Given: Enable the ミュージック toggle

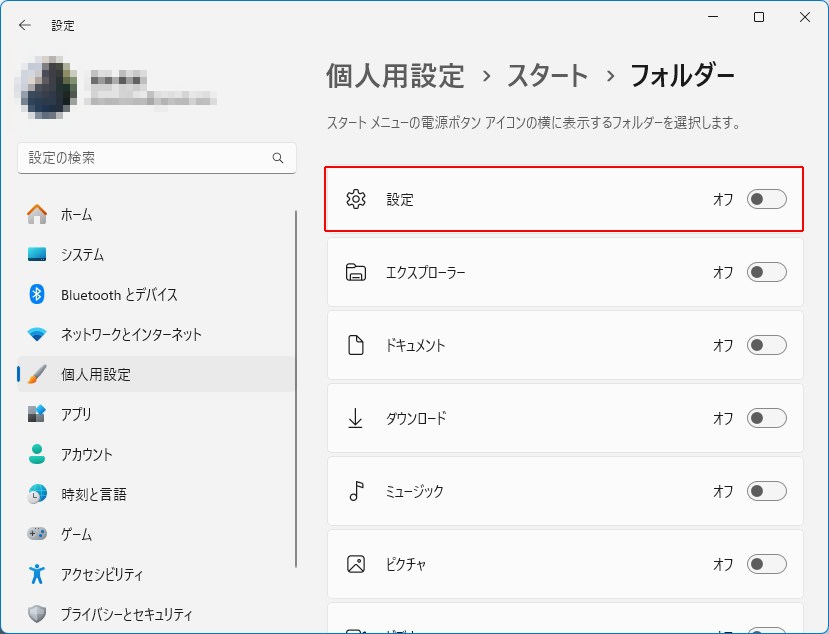Looking at the screenshot, I should point(767,491).
